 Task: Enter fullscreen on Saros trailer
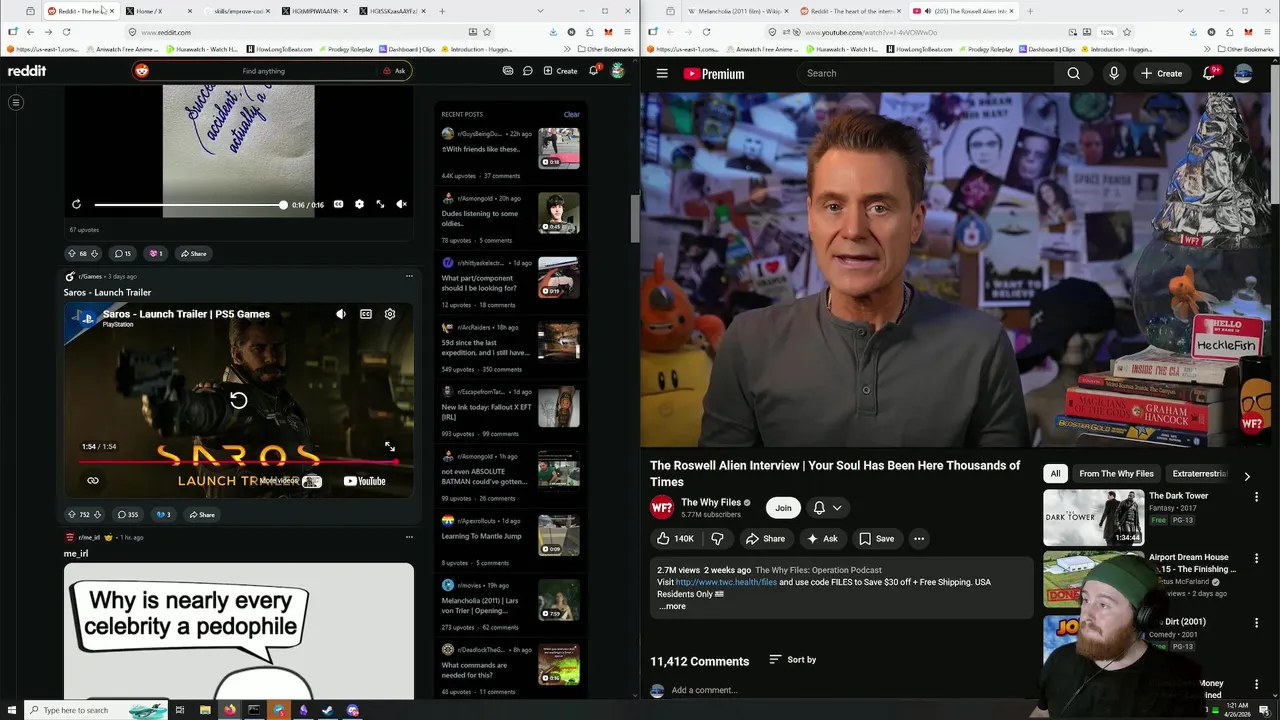390,447
